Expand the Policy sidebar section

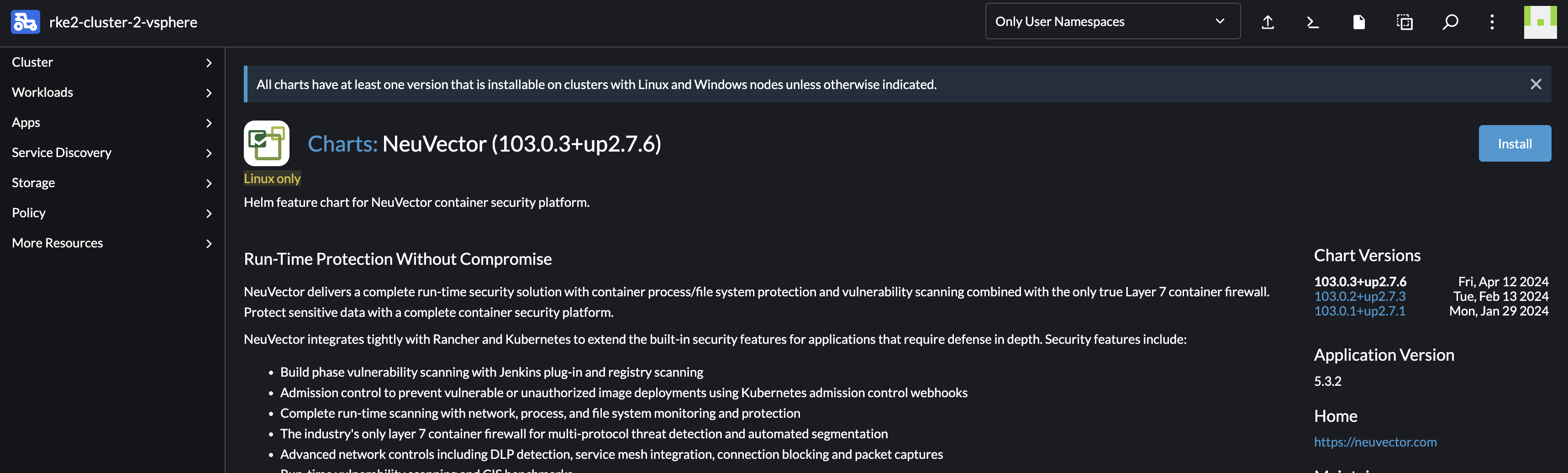(x=113, y=213)
